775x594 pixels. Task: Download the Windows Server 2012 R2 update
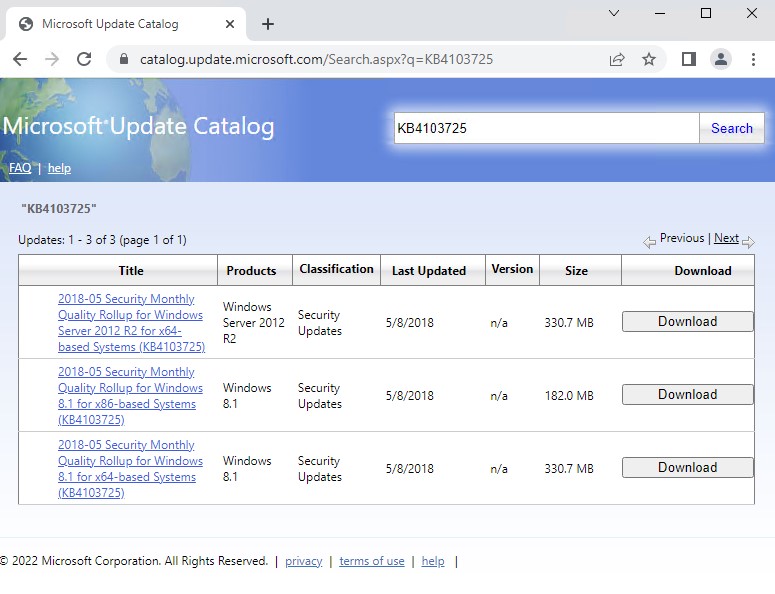point(688,322)
